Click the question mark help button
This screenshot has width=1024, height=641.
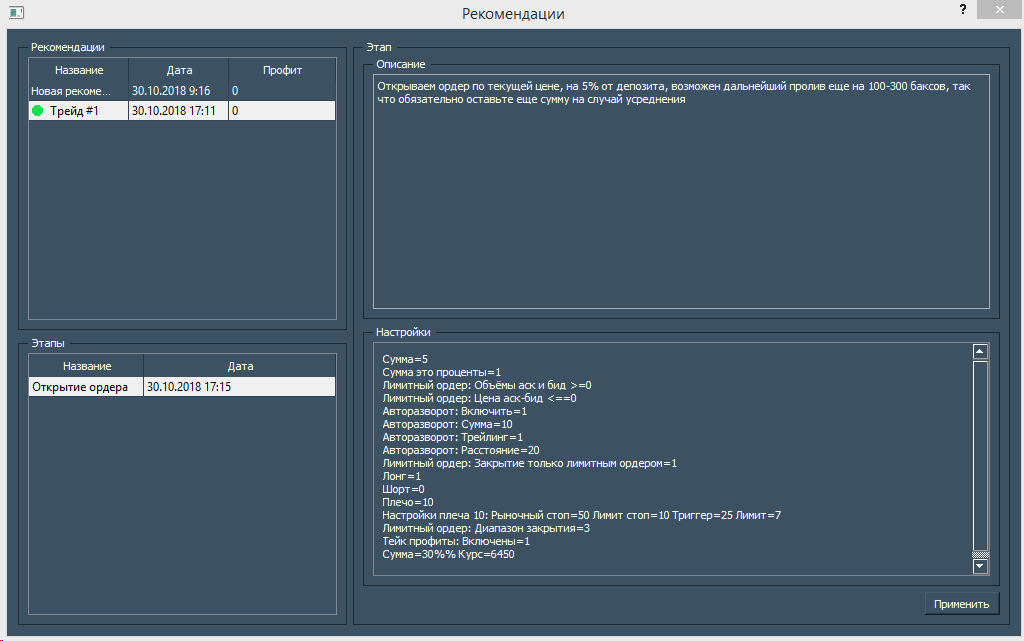click(962, 9)
